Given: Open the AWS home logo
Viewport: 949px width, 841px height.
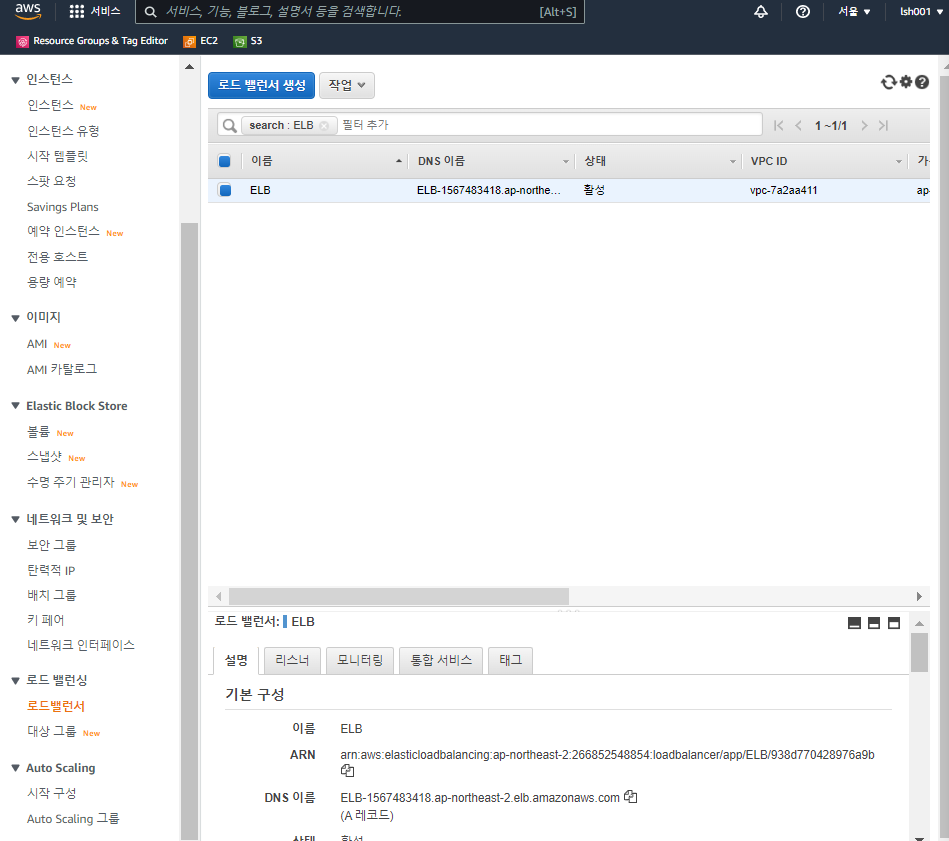Looking at the screenshot, I should click(x=28, y=11).
